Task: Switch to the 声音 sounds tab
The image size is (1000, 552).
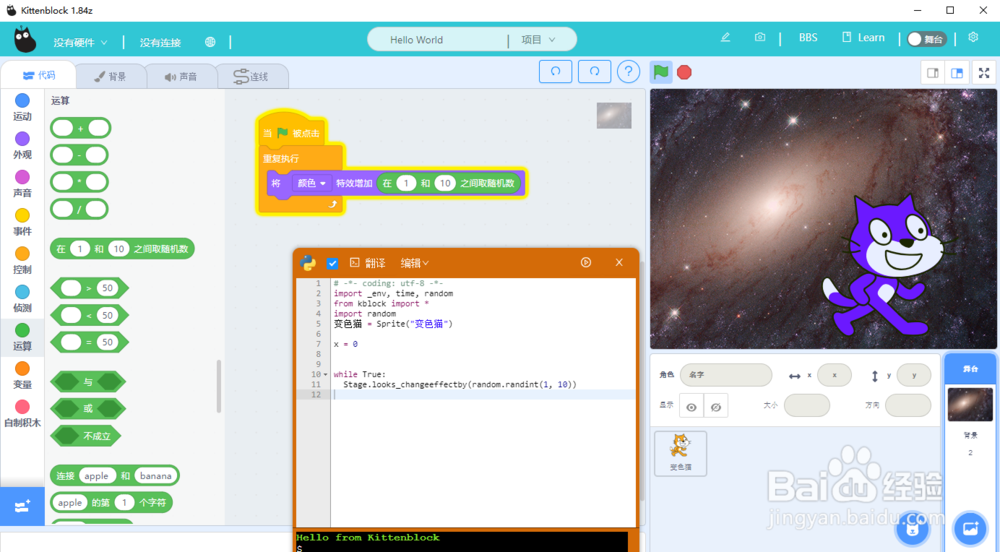Action: (x=181, y=76)
